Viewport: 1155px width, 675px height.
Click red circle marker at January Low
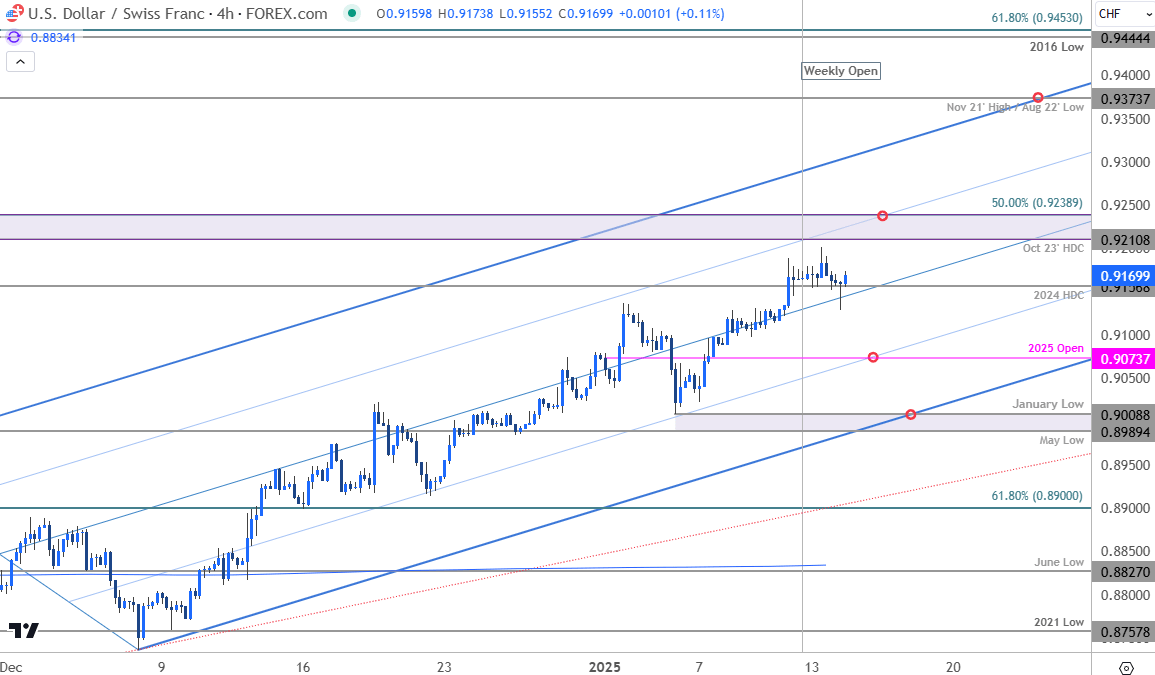tap(910, 414)
